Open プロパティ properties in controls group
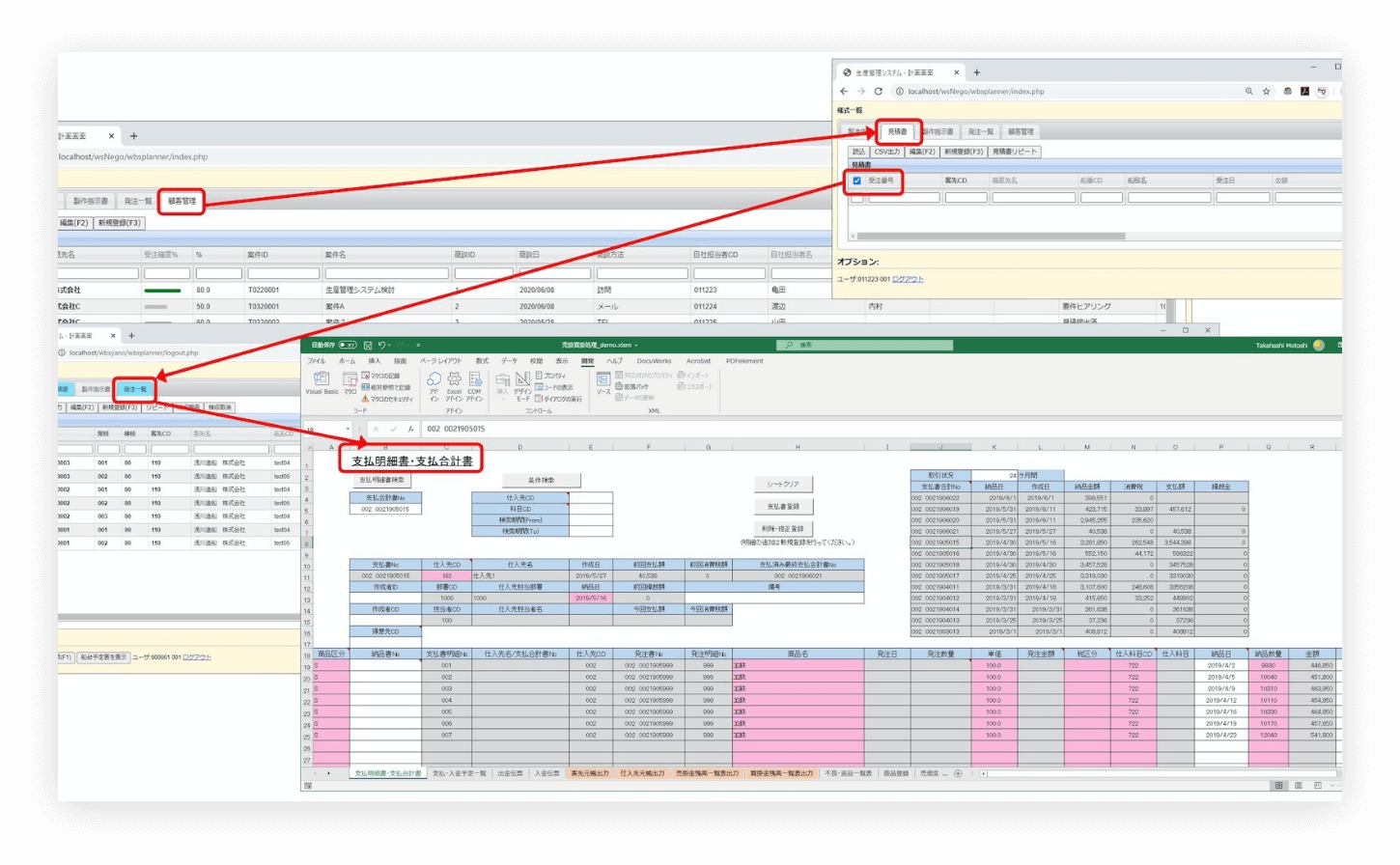 tap(551, 376)
